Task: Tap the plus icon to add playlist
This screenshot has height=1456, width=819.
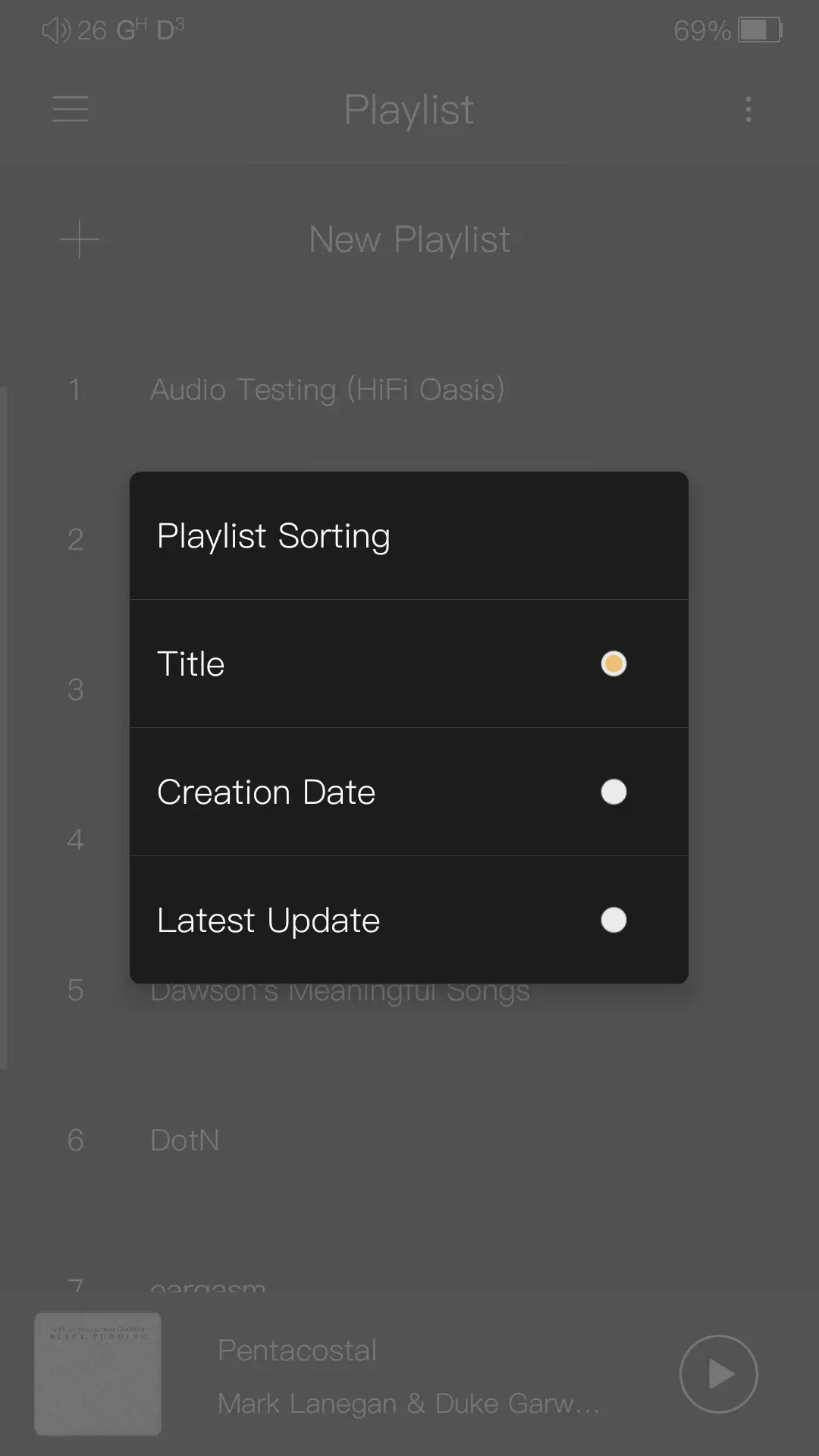Action: pyautogui.click(x=80, y=240)
